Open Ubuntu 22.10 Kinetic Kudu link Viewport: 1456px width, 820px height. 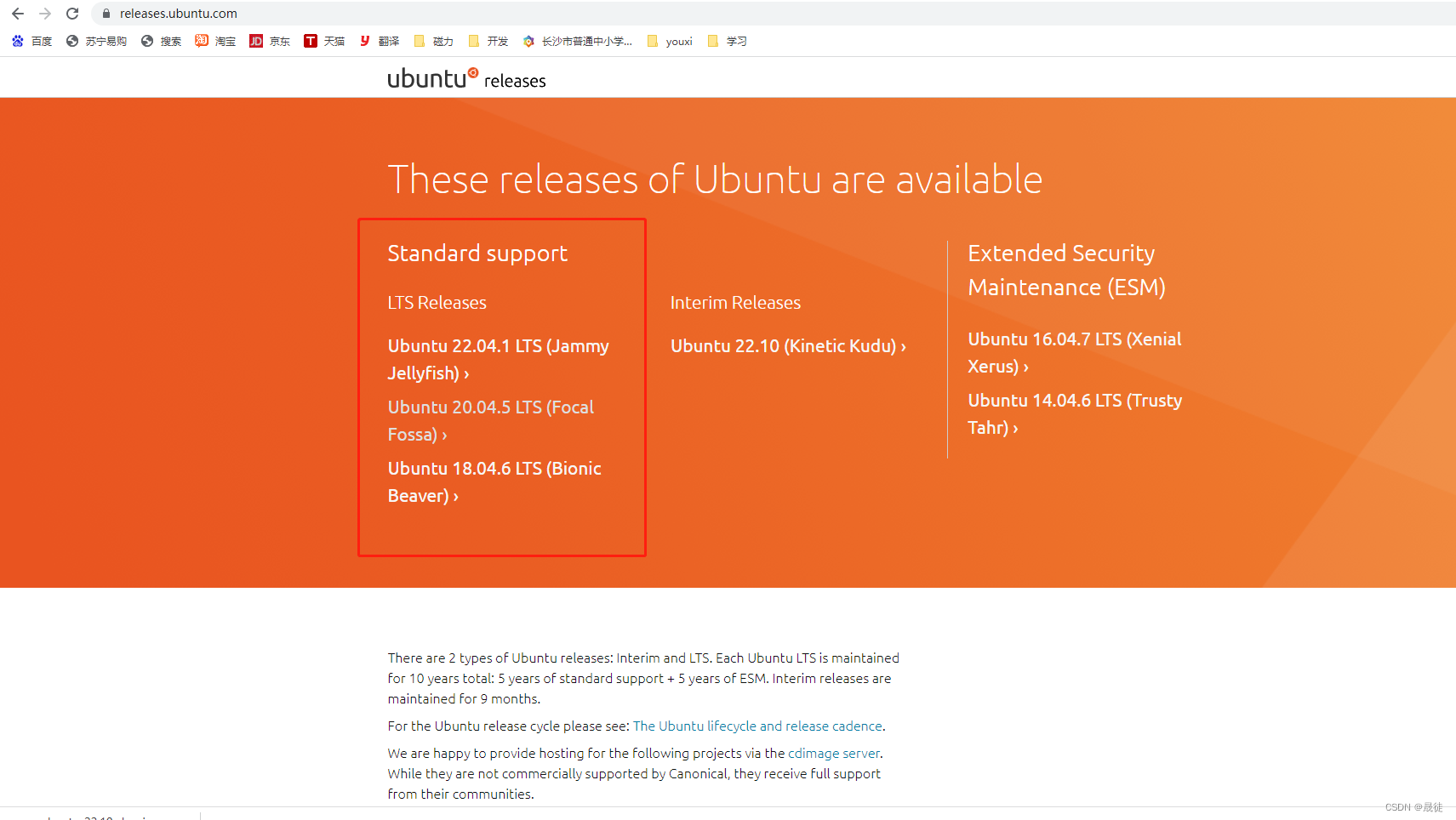pyautogui.click(x=788, y=346)
